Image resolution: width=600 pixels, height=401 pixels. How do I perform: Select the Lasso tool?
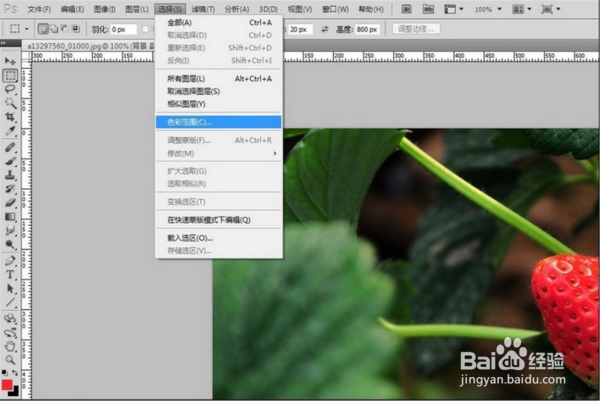(10, 90)
